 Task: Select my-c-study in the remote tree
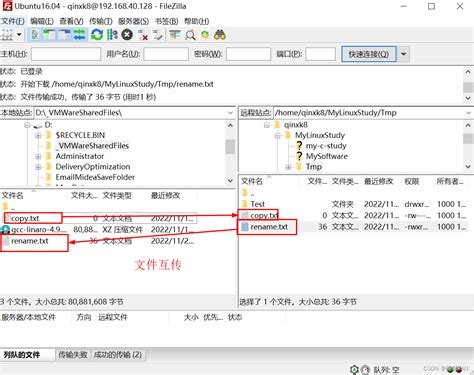tap(326, 146)
